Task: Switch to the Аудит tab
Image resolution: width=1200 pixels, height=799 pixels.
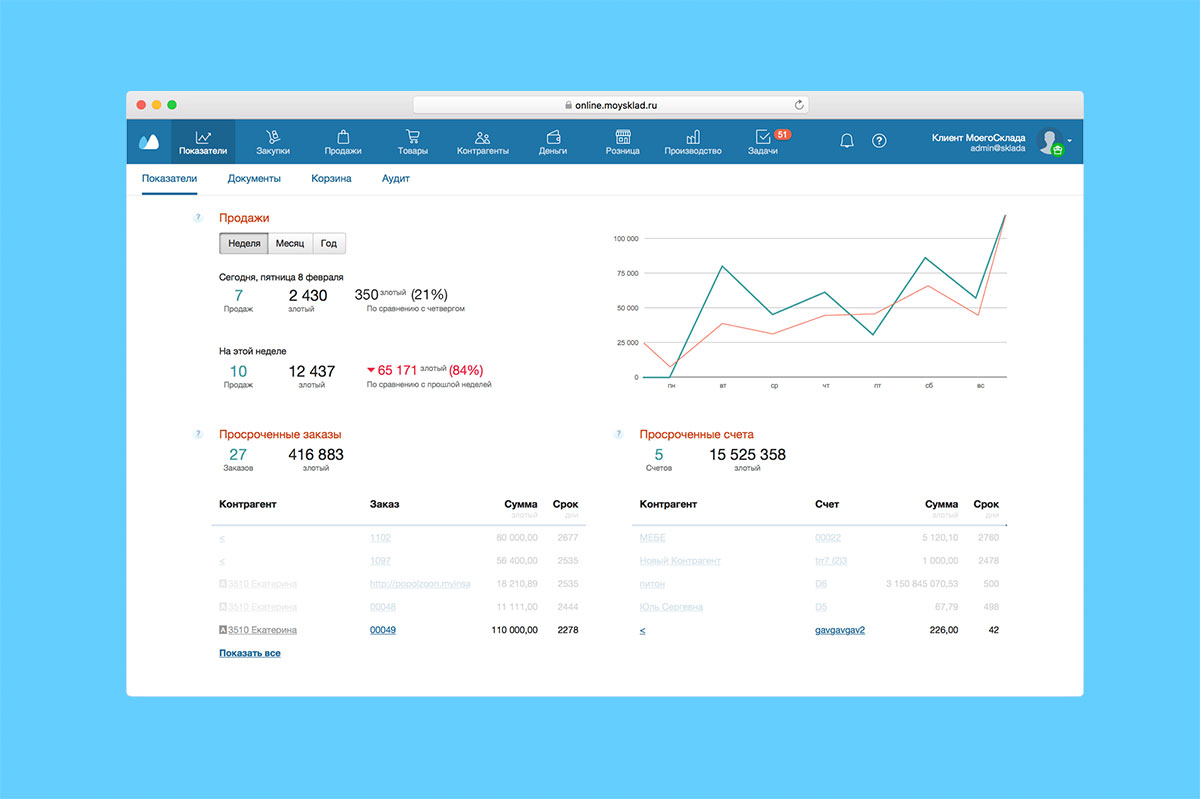Action: coord(396,179)
